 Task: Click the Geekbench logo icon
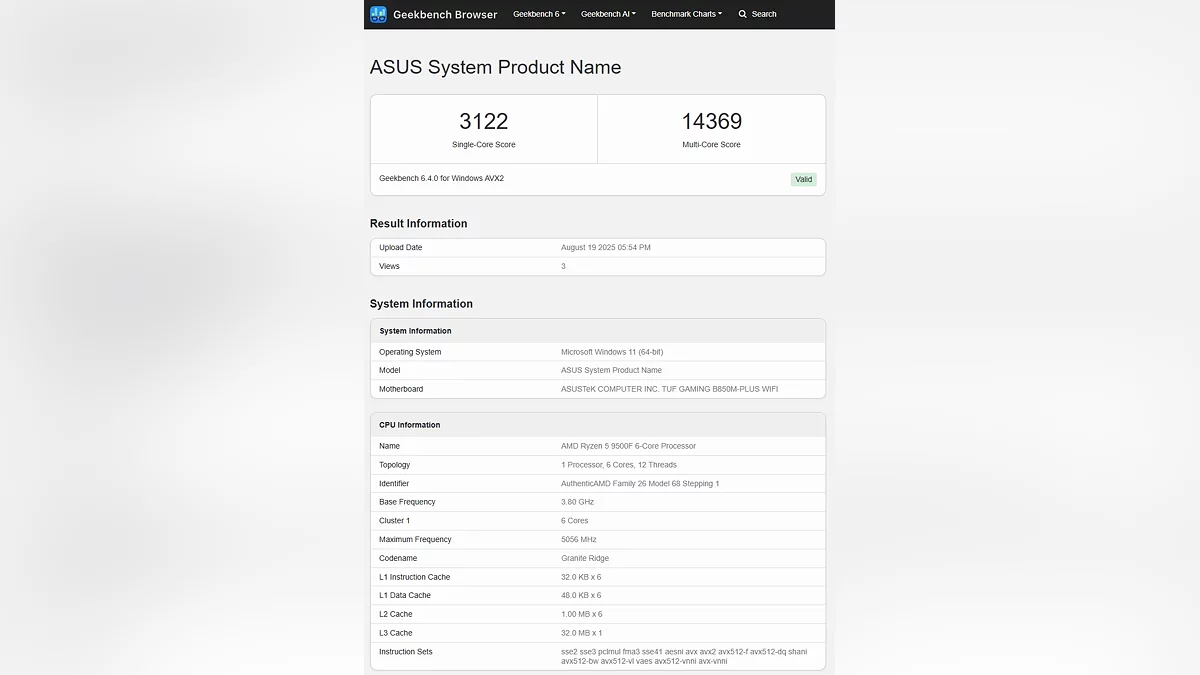[378, 14]
